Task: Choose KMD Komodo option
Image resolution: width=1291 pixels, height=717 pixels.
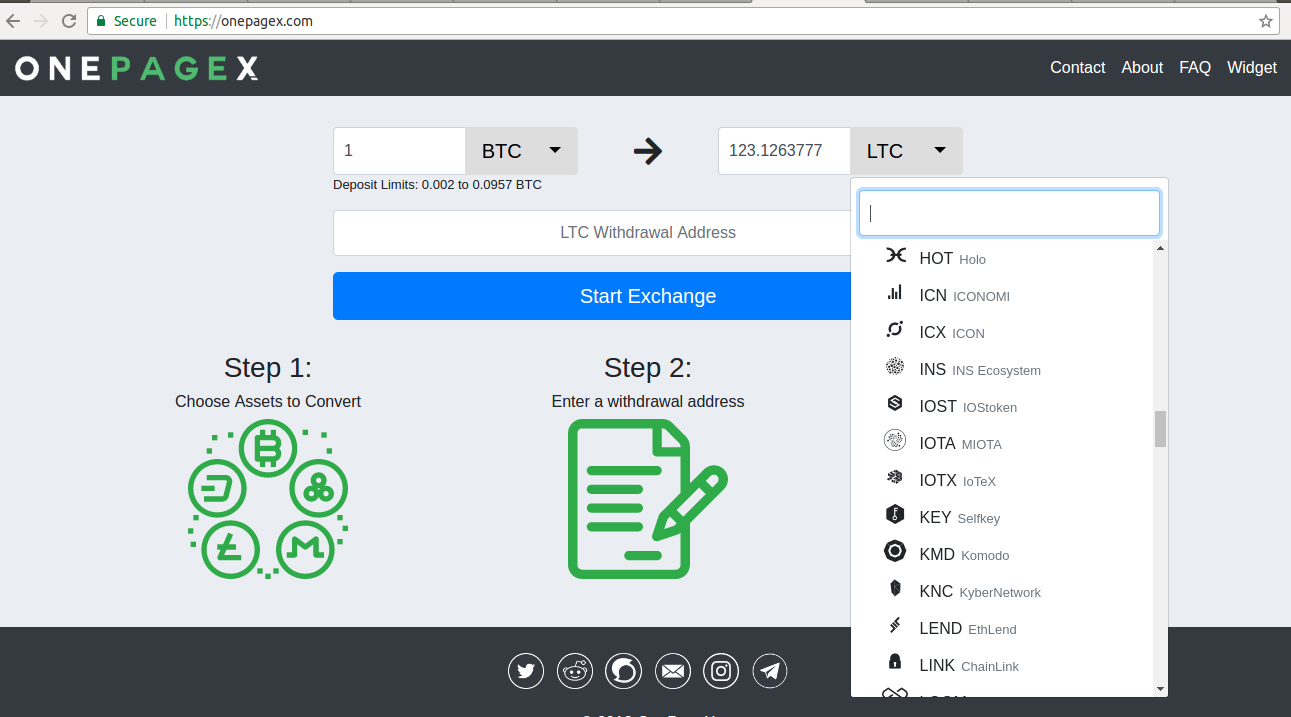Action: (1003, 554)
